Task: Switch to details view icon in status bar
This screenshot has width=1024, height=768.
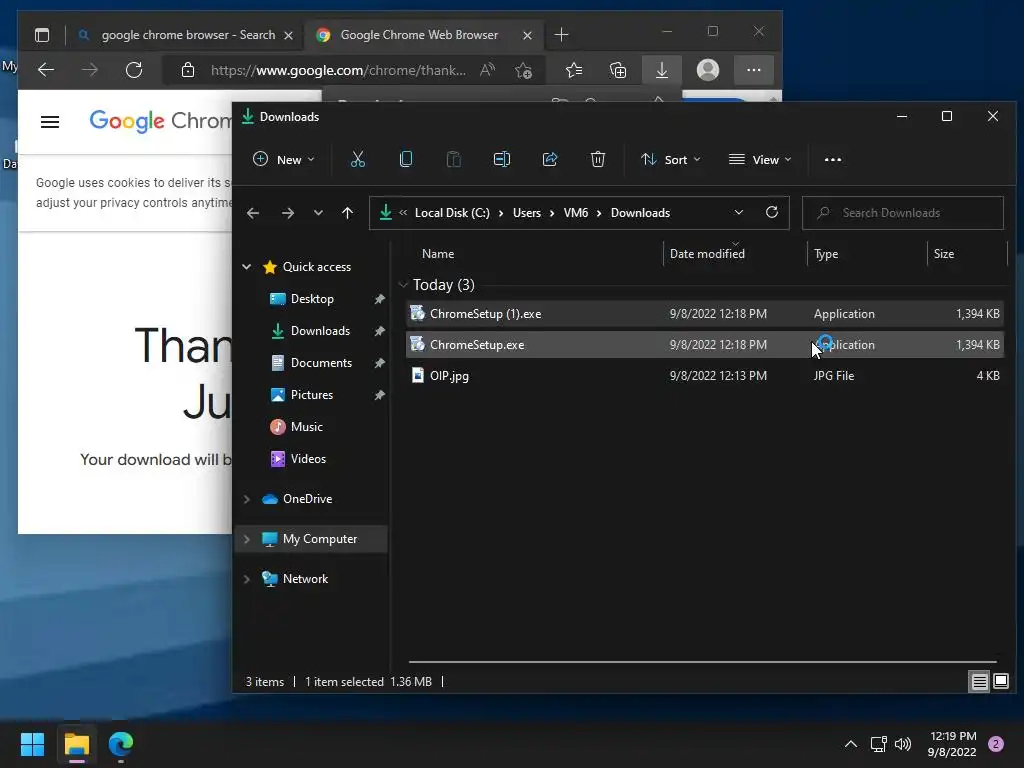Action: coord(979,682)
